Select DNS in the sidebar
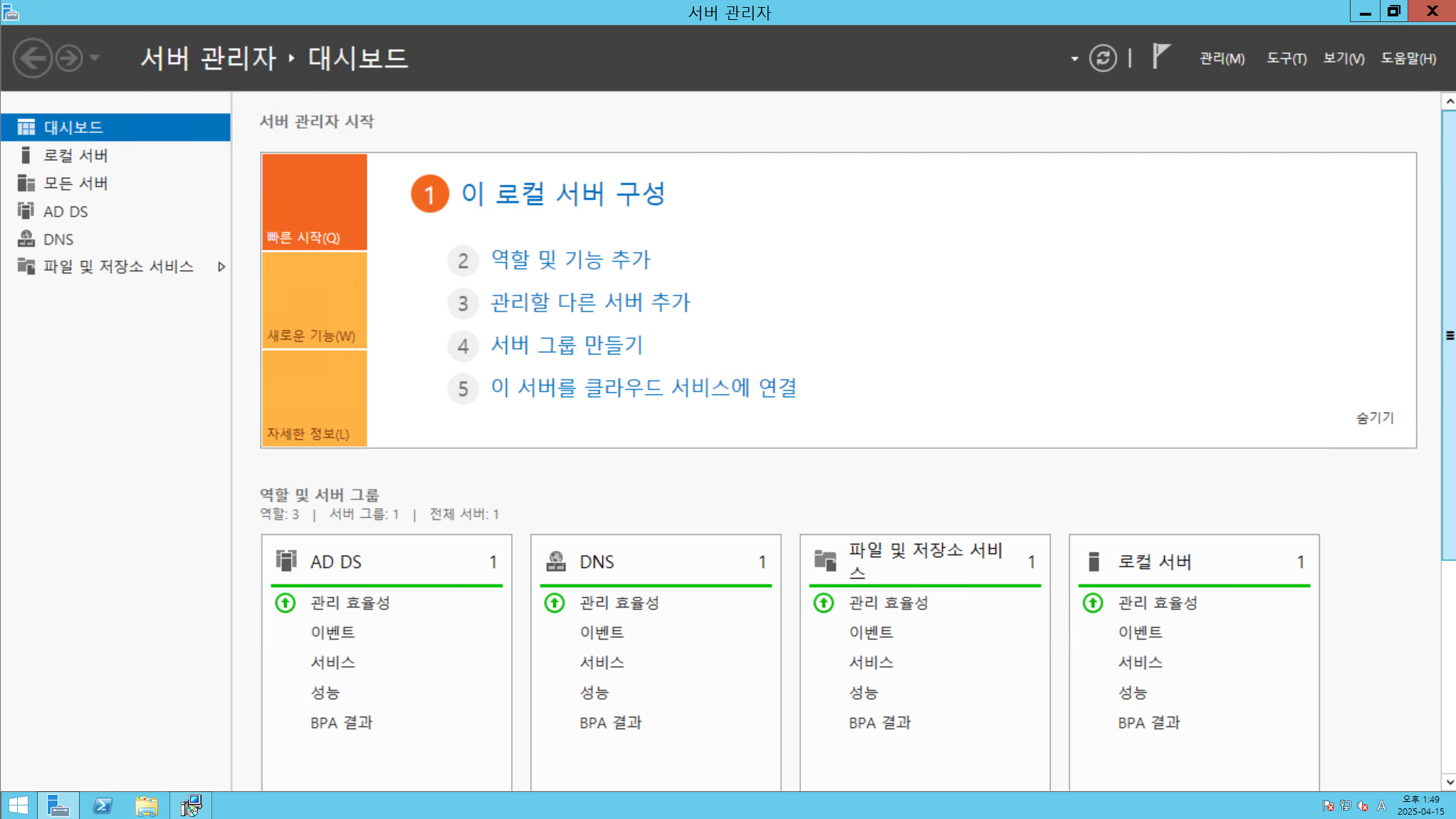 coord(115,239)
